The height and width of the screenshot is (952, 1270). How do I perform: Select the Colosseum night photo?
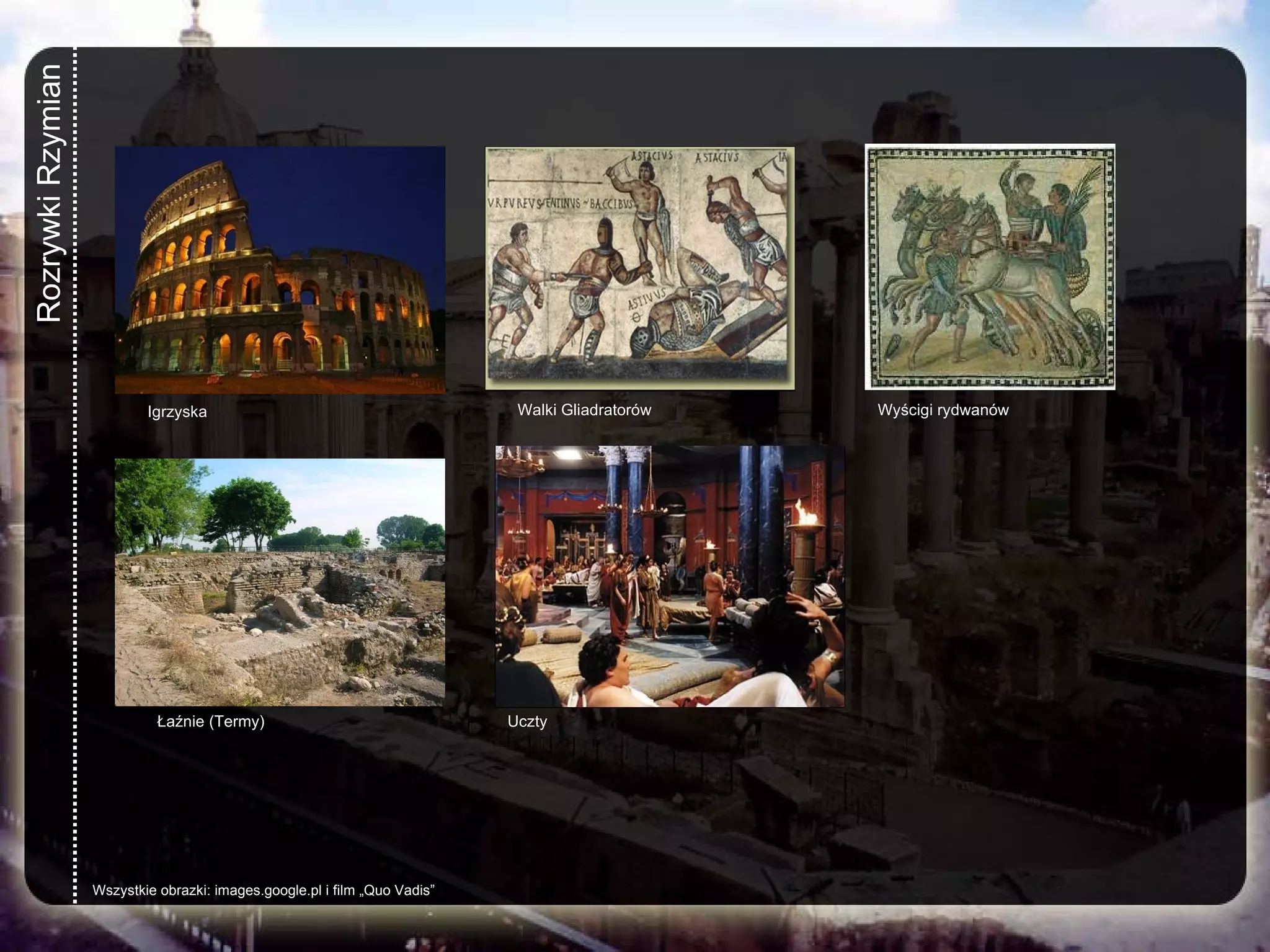[280, 270]
